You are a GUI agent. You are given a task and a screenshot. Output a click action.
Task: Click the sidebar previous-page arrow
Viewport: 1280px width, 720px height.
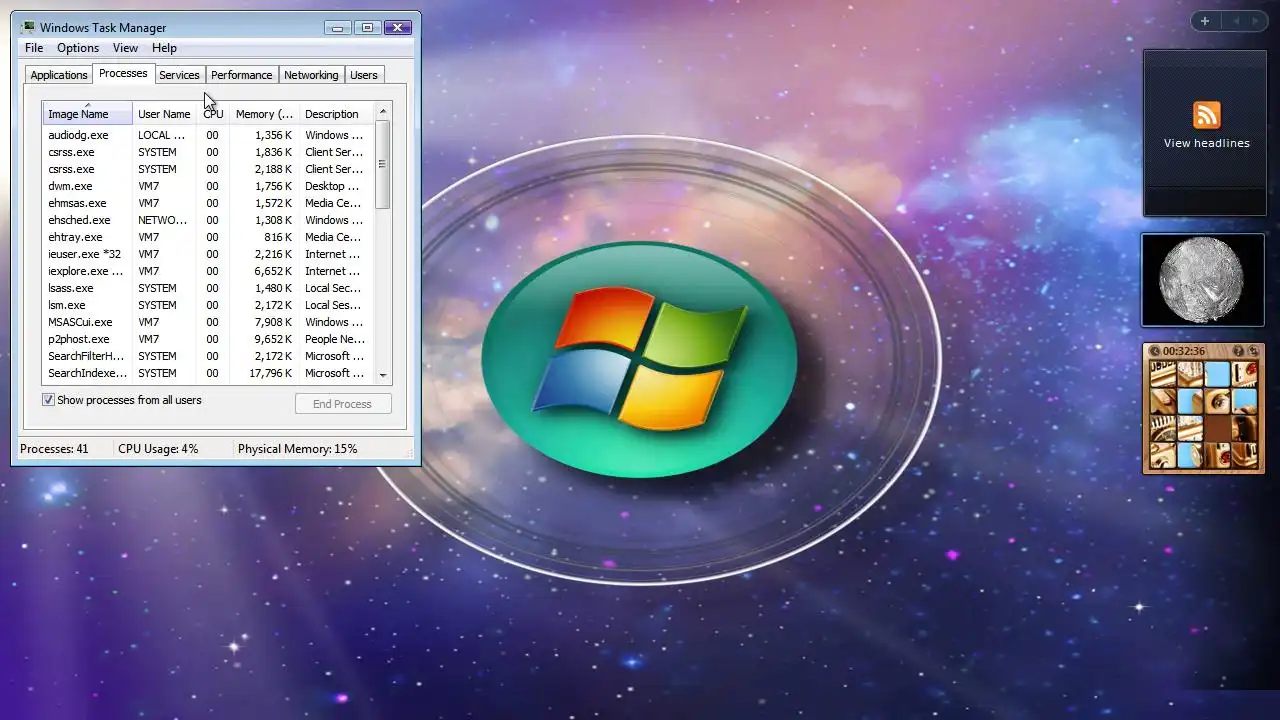pyautogui.click(x=1236, y=21)
